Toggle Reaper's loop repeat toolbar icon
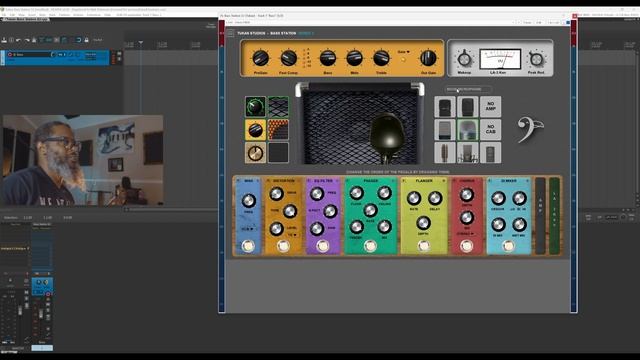Image resolution: width=640 pixels, height=360 pixels. [x=78, y=40]
